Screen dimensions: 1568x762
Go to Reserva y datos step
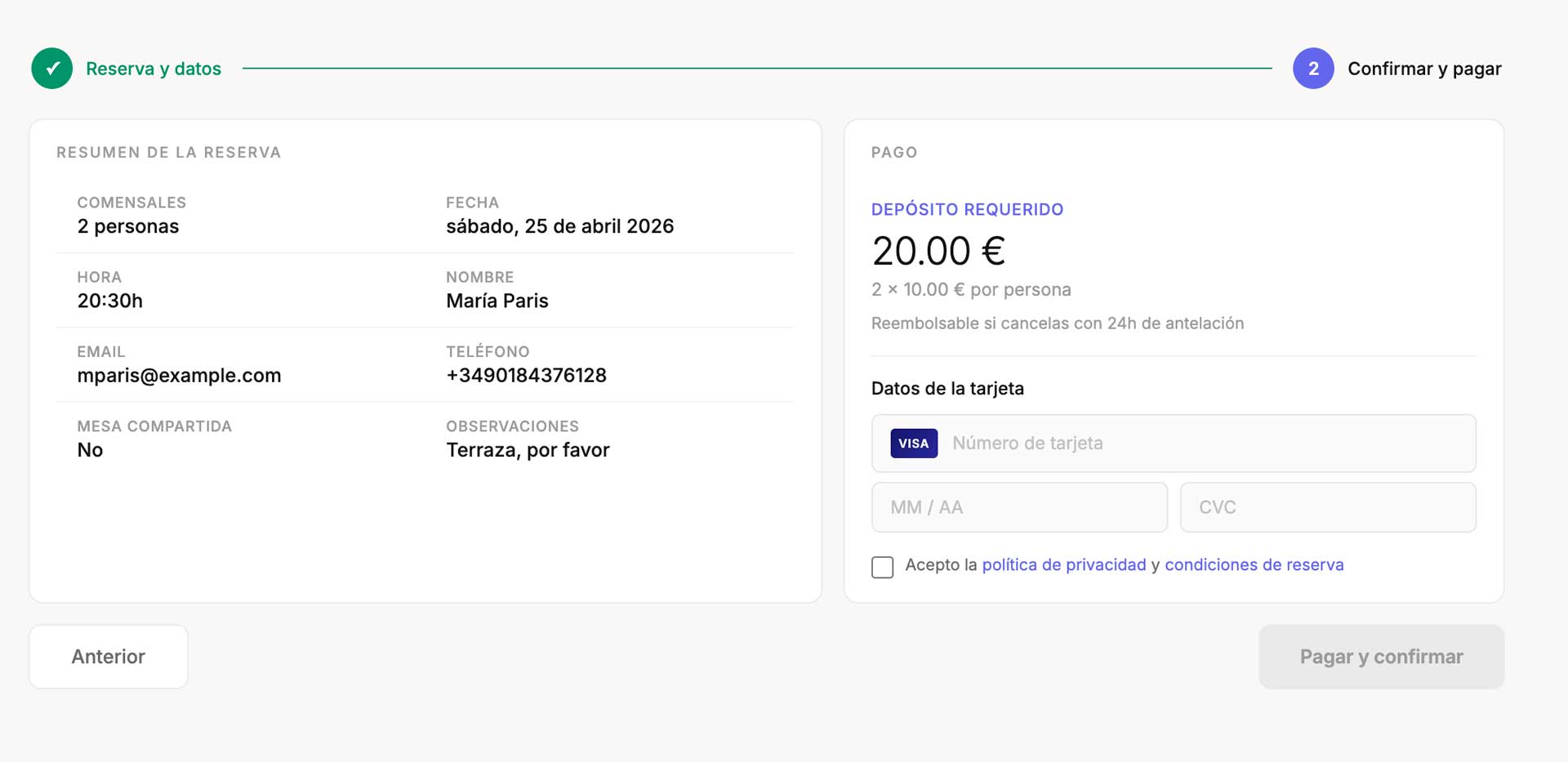pyautogui.click(x=154, y=69)
